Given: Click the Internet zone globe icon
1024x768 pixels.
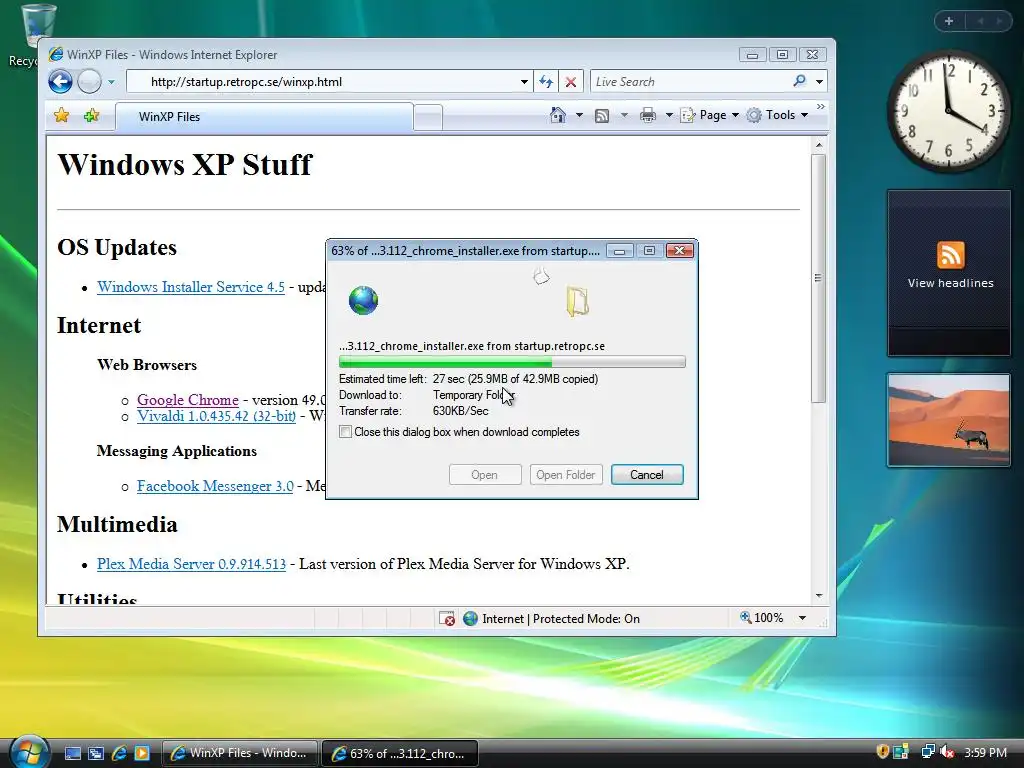Looking at the screenshot, I should [470, 618].
